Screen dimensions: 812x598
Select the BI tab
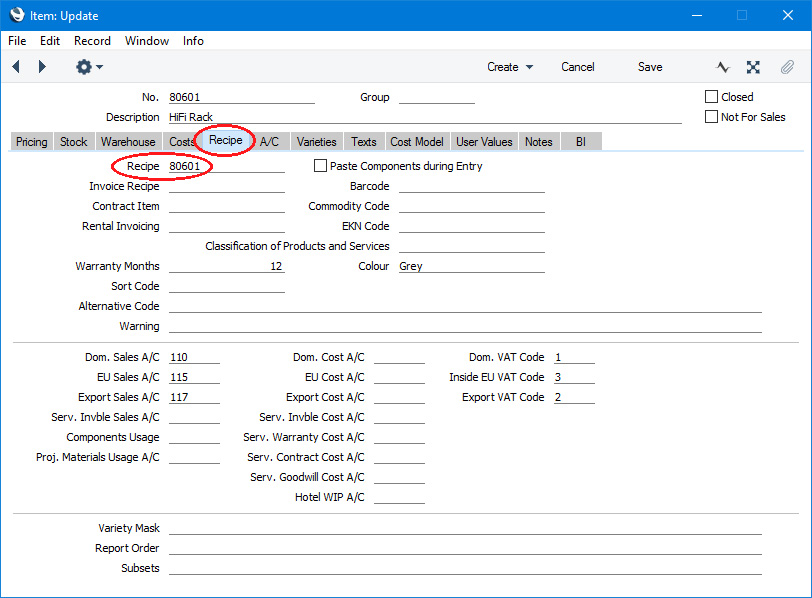pos(581,141)
